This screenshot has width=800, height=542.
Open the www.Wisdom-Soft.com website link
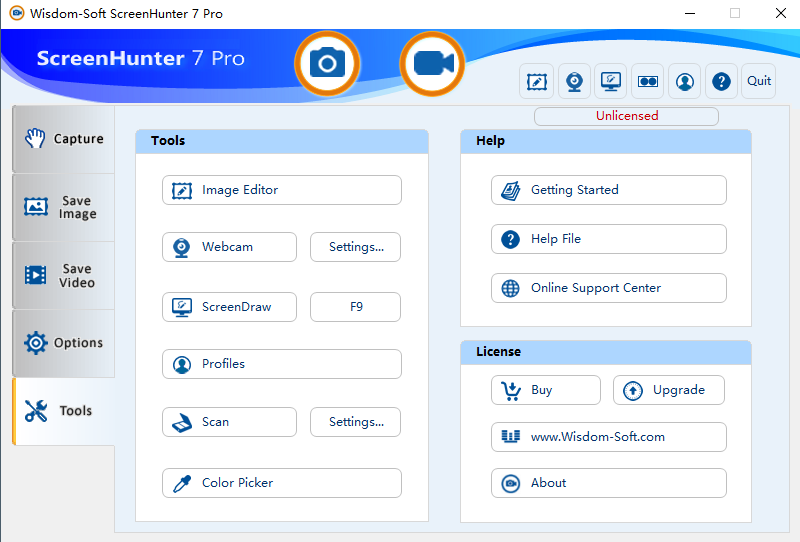point(609,437)
